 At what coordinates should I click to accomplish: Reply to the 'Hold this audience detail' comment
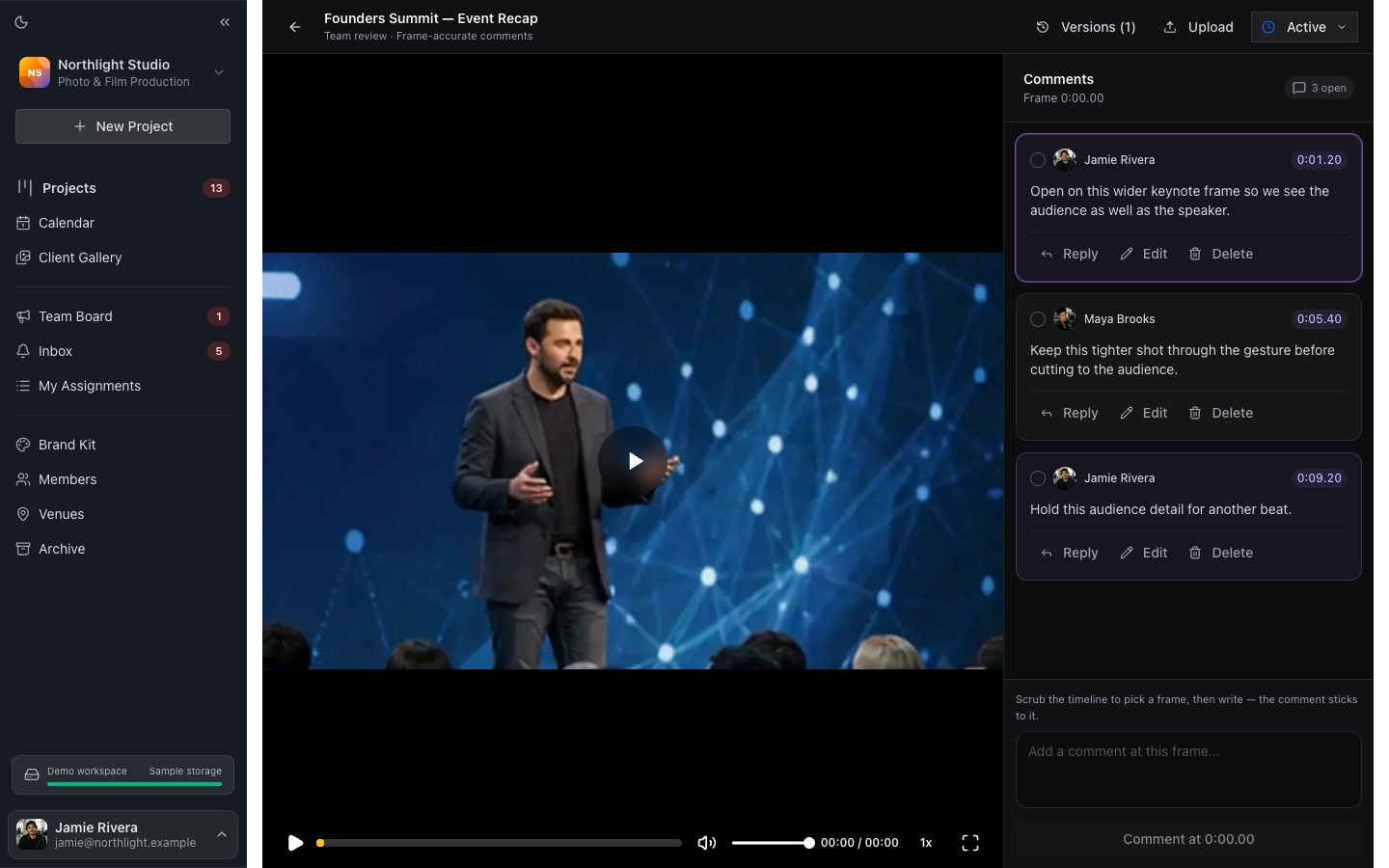[x=1070, y=553]
